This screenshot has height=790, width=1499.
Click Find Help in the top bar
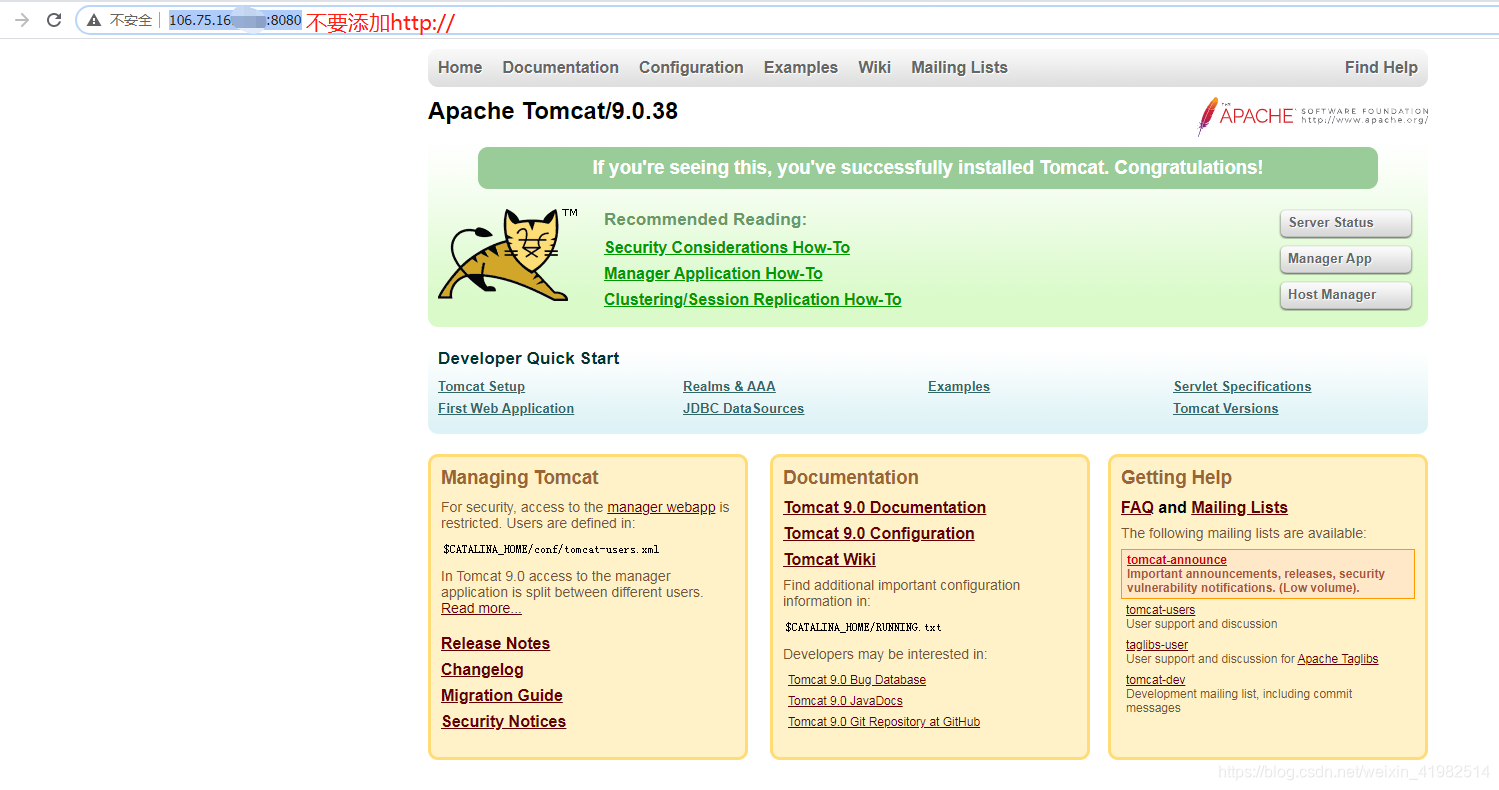1381,67
